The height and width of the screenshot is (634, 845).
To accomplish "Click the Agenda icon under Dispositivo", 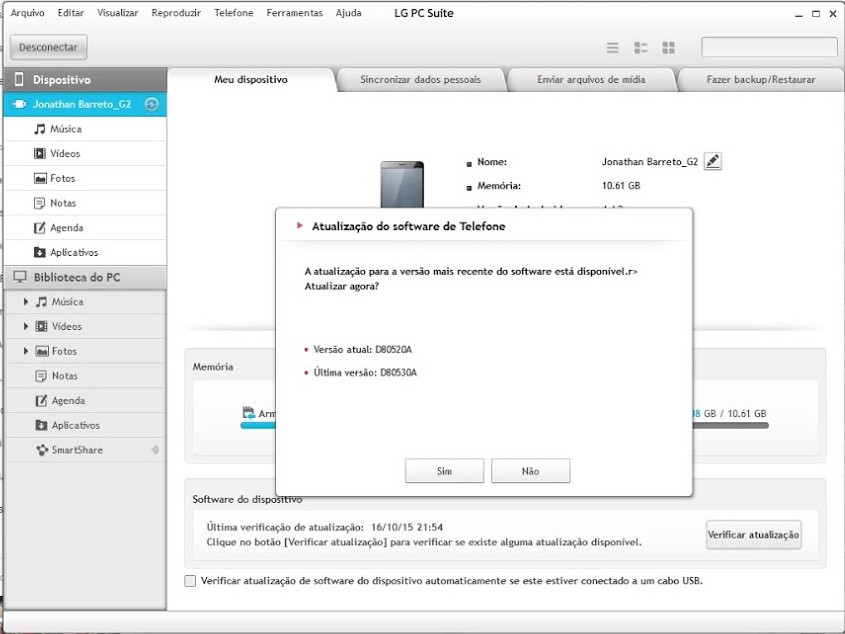I will click(39, 228).
